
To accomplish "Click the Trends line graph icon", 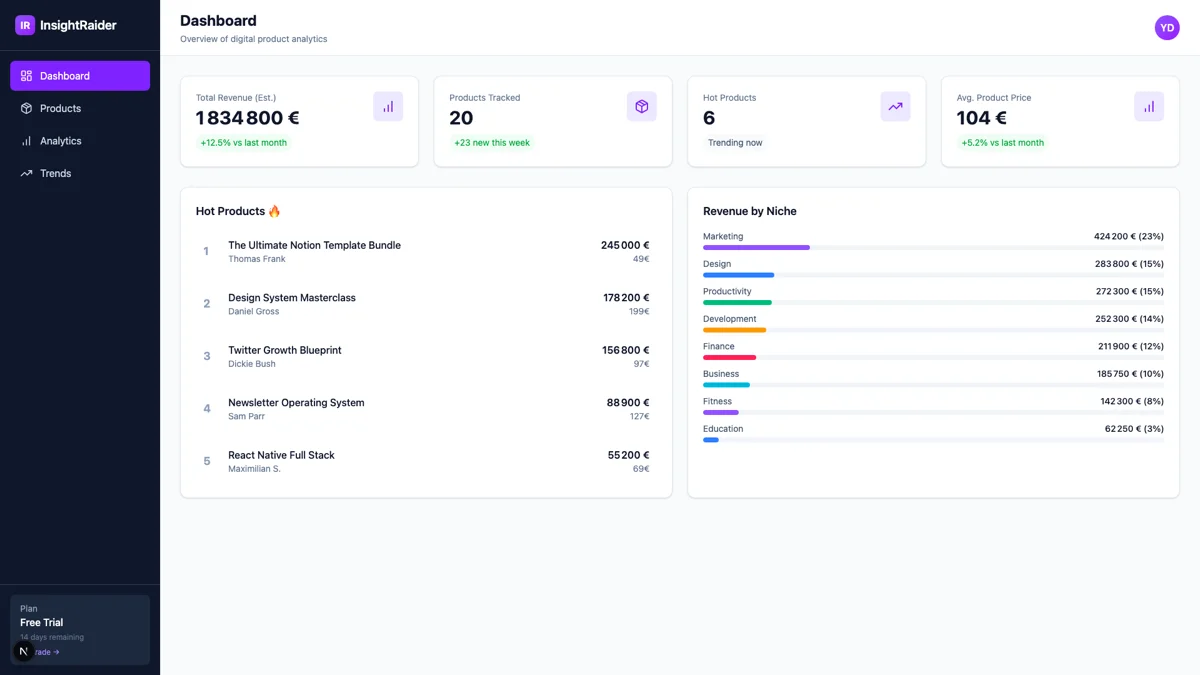I will 25,172.
